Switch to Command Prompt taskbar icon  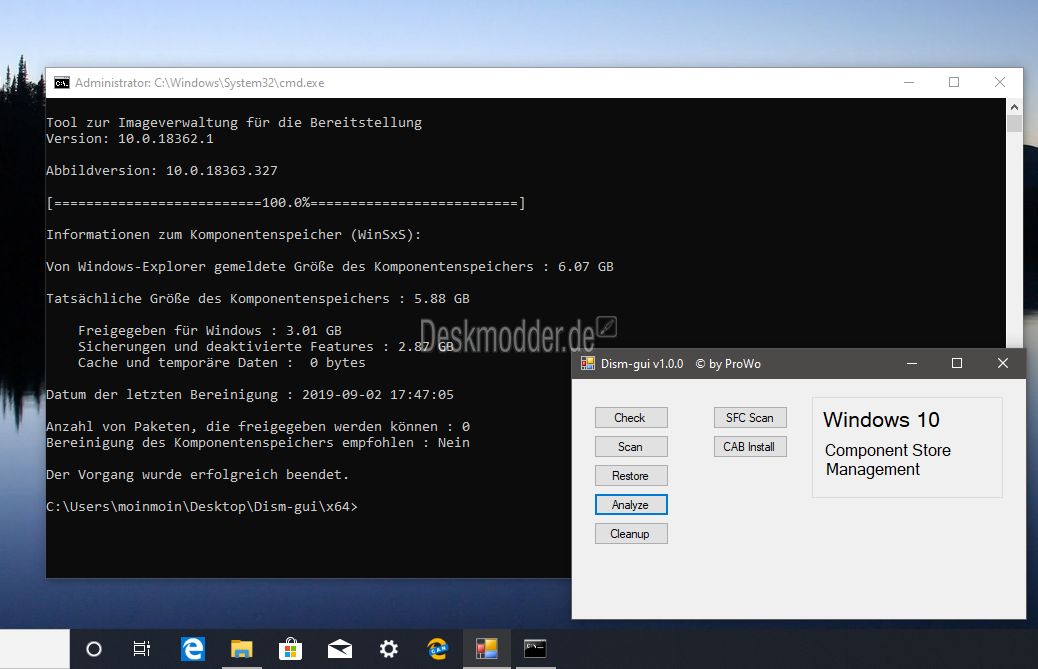point(535,649)
